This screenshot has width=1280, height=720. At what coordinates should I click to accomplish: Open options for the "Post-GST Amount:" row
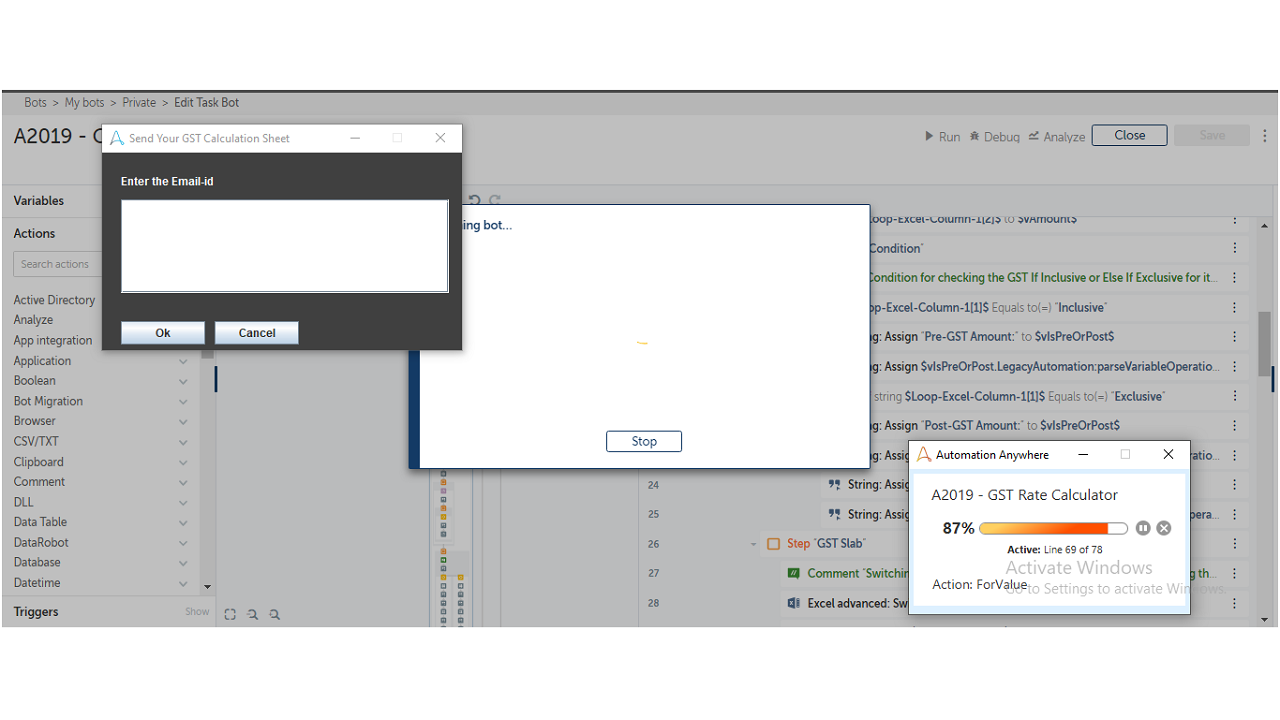(1235, 425)
